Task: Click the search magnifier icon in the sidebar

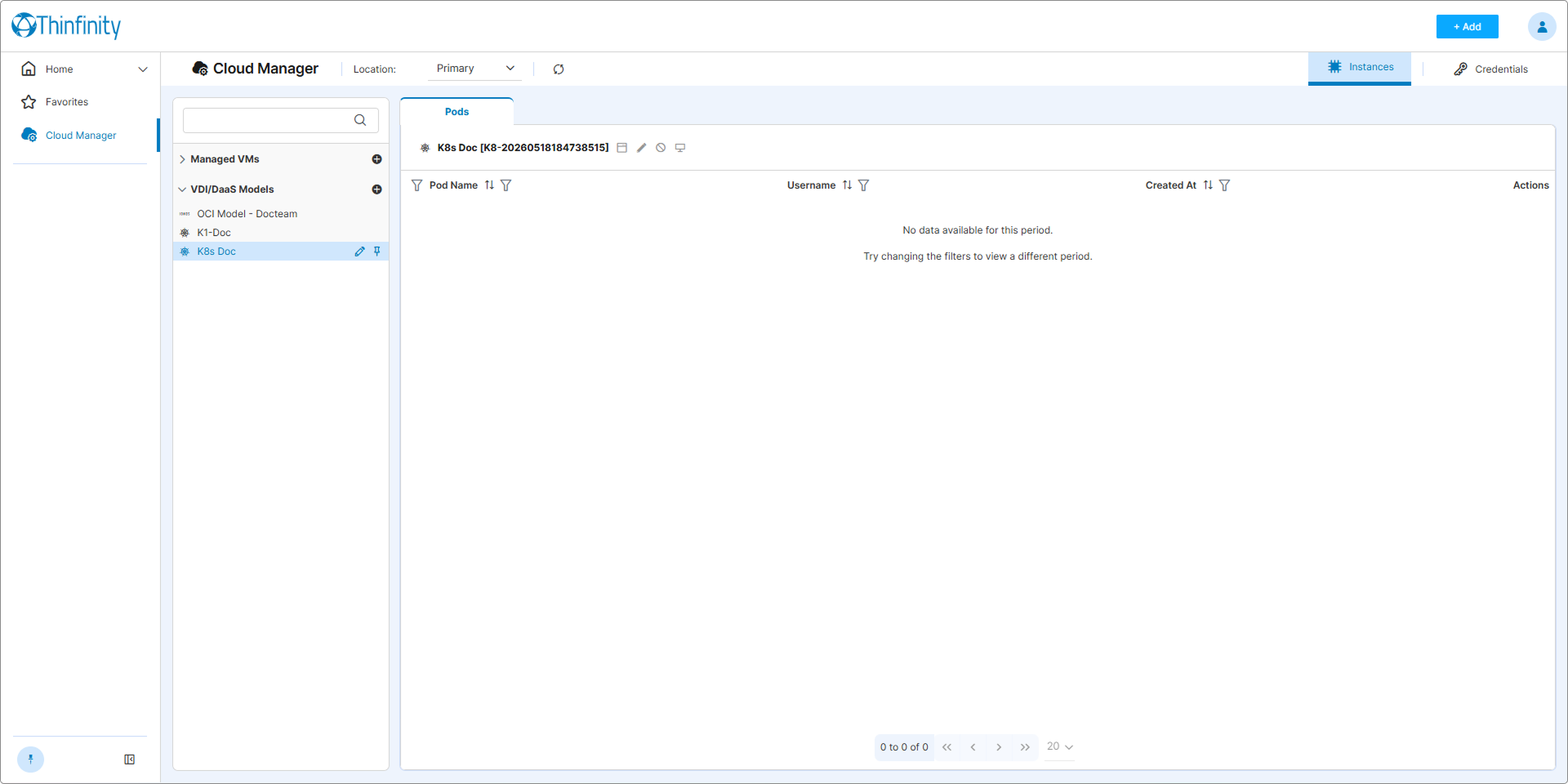Action: click(x=360, y=120)
